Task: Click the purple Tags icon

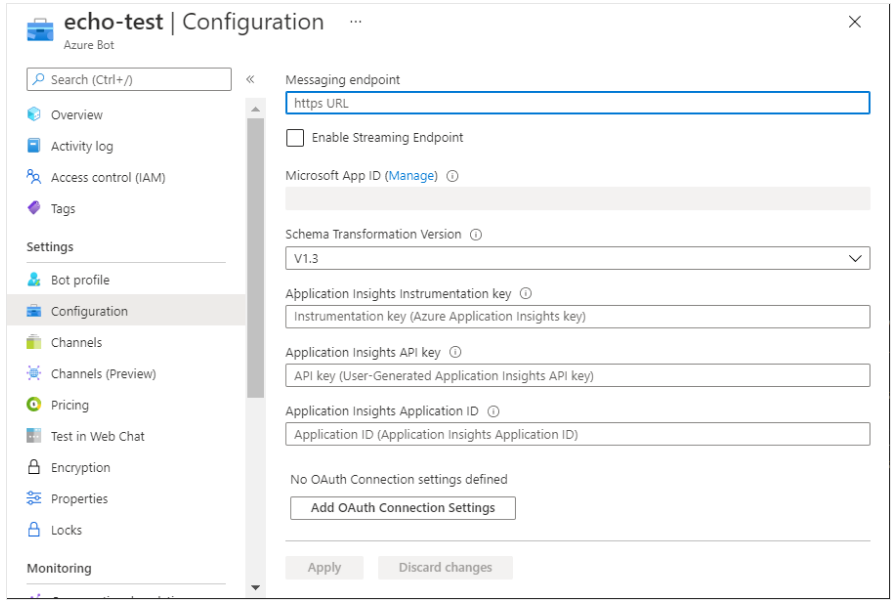Action: point(35,208)
